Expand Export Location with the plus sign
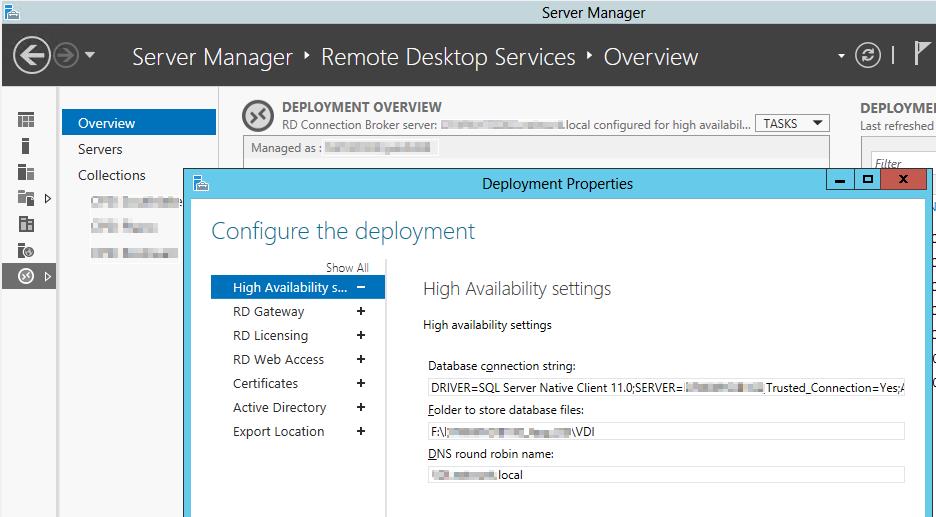Screen dimensions: 936x517 361,431
